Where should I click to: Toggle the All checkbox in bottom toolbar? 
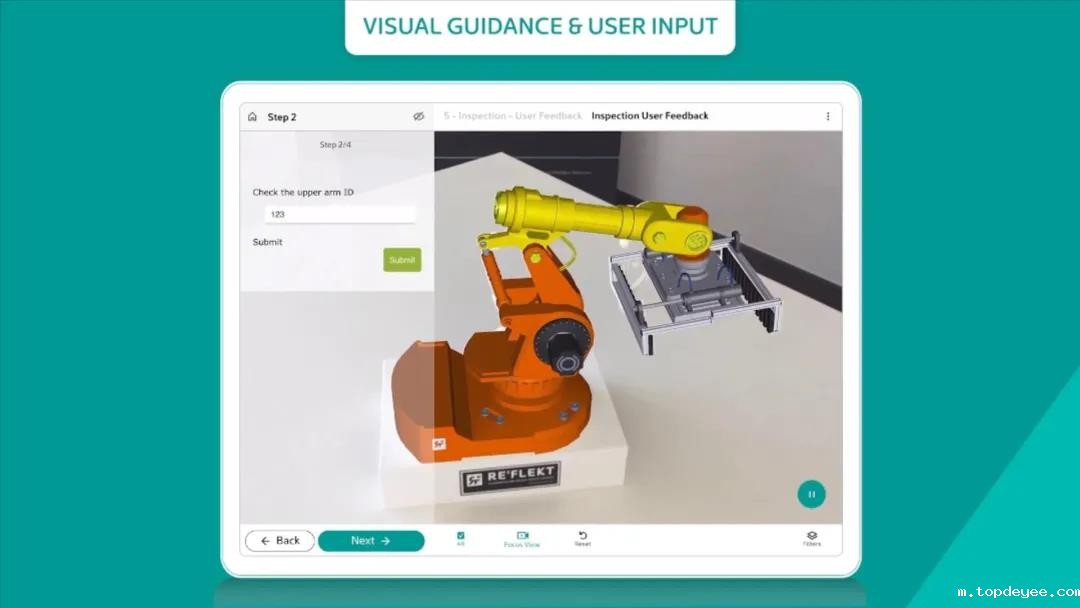(x=461, y=536)
